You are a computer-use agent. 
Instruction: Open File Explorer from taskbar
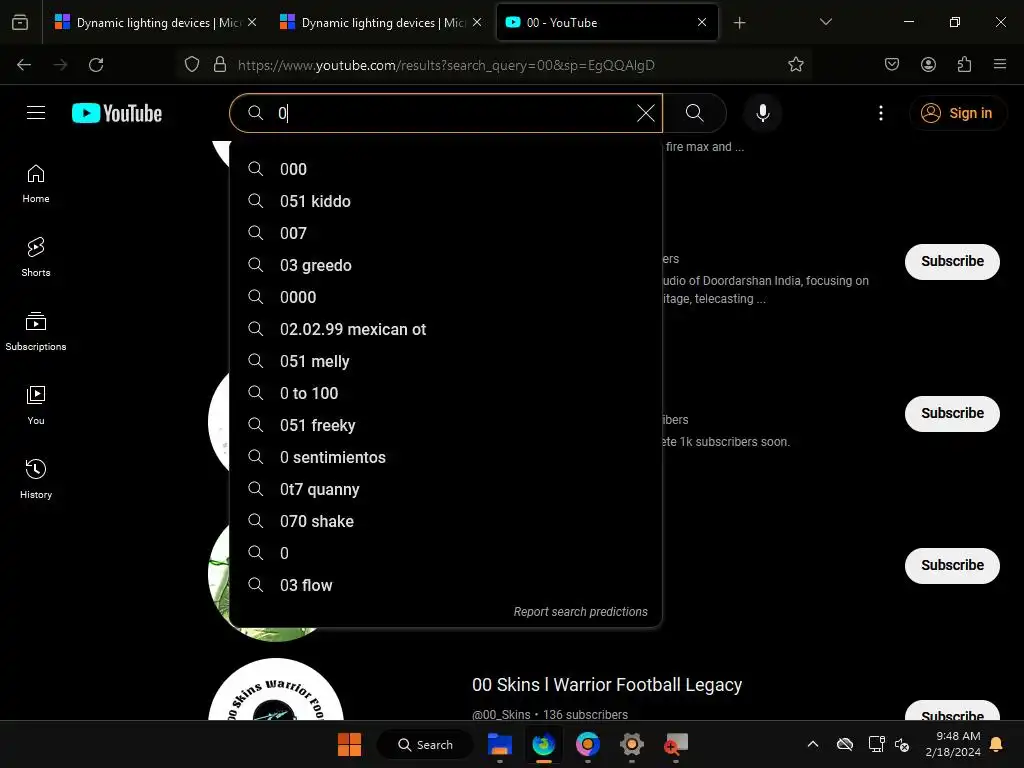point(500,744)
